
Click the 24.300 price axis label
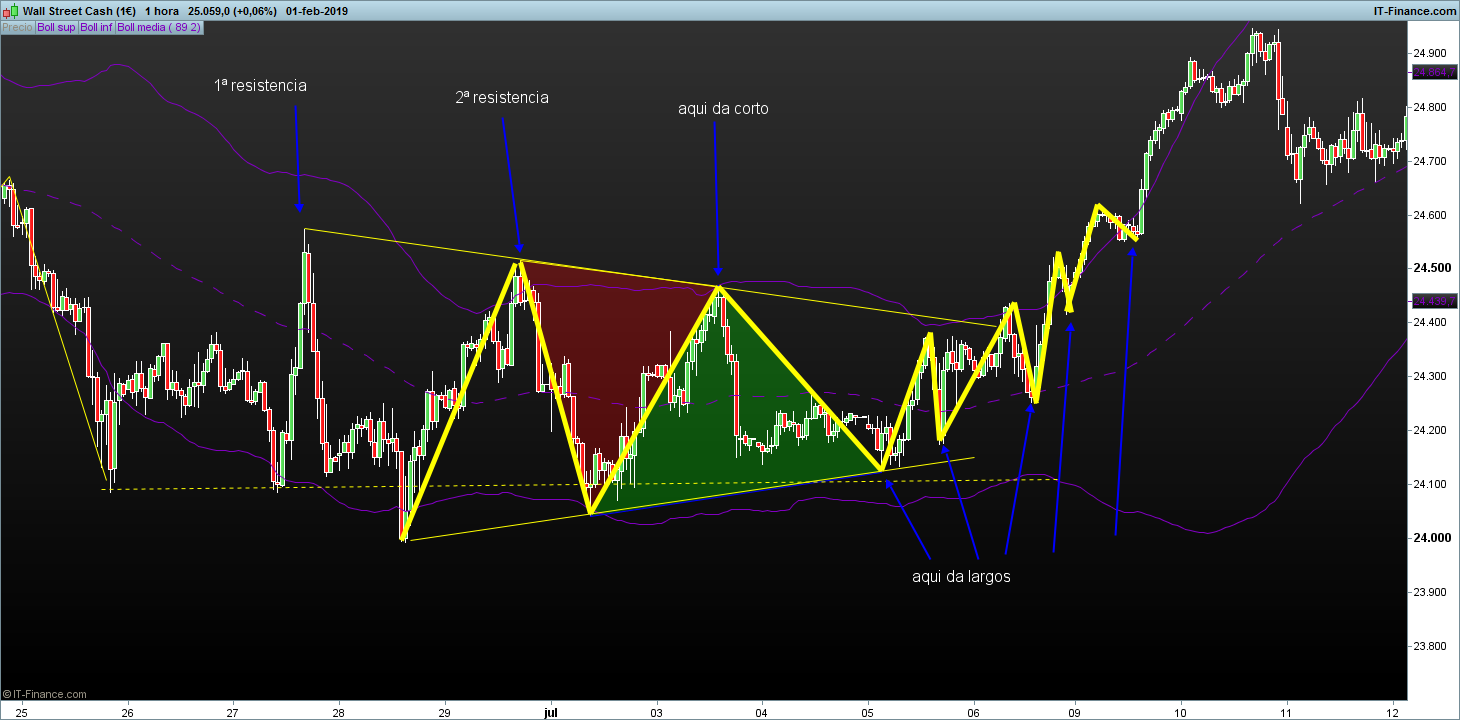pos(1429,377)
